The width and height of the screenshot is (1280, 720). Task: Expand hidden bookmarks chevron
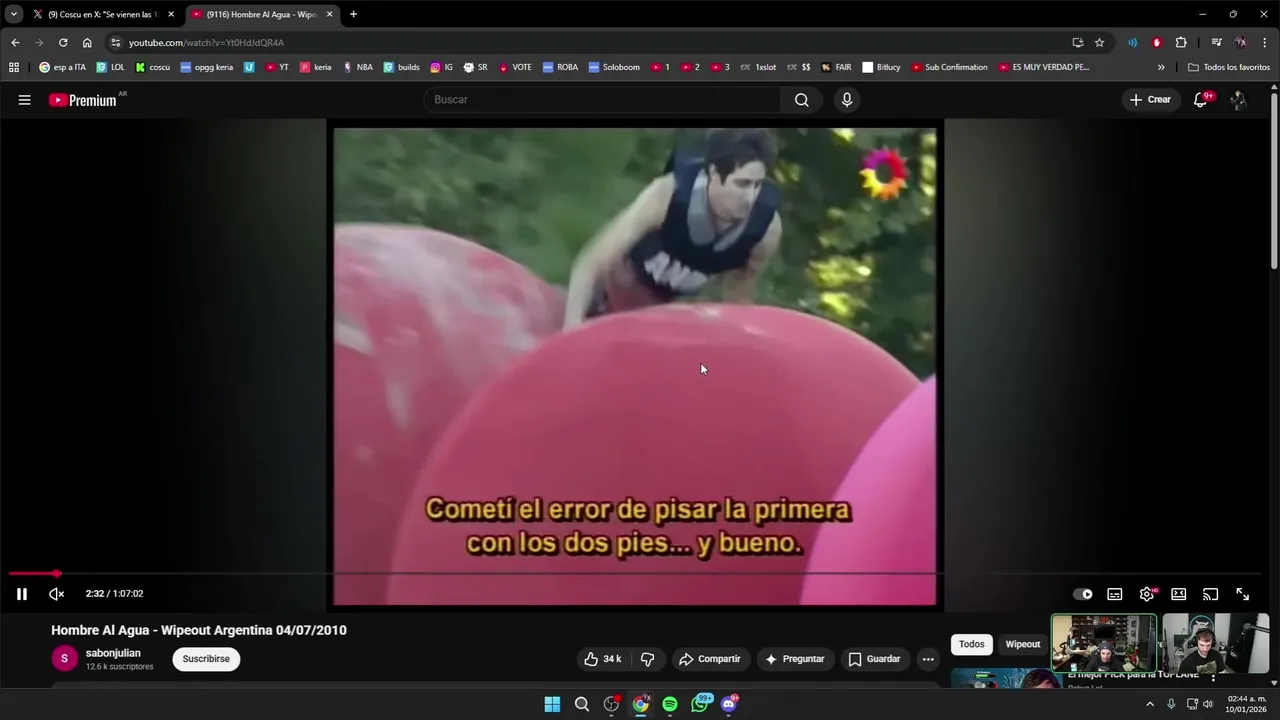pyautogui.click(x=1161, y=67)
